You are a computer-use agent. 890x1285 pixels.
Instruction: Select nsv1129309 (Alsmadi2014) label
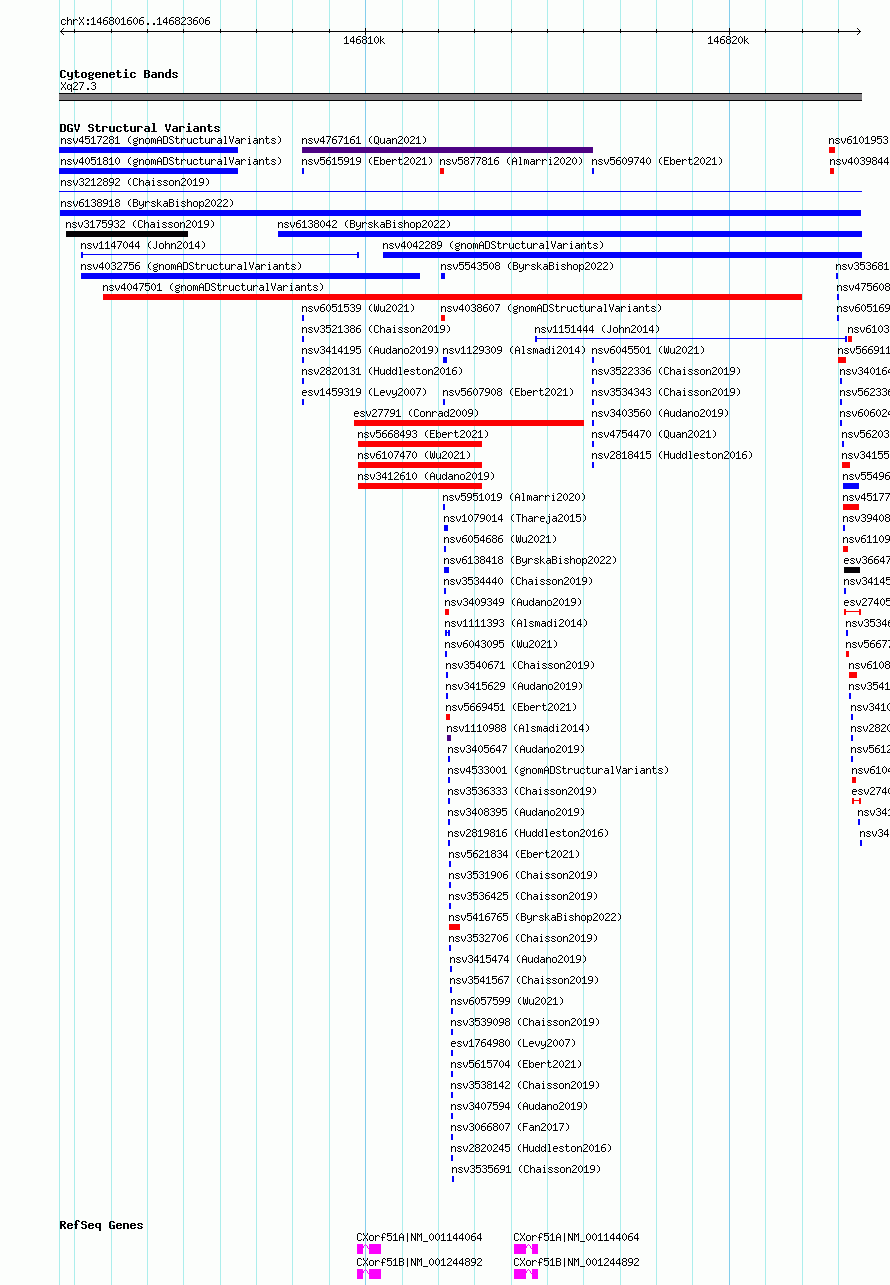(x=515, y=350)
